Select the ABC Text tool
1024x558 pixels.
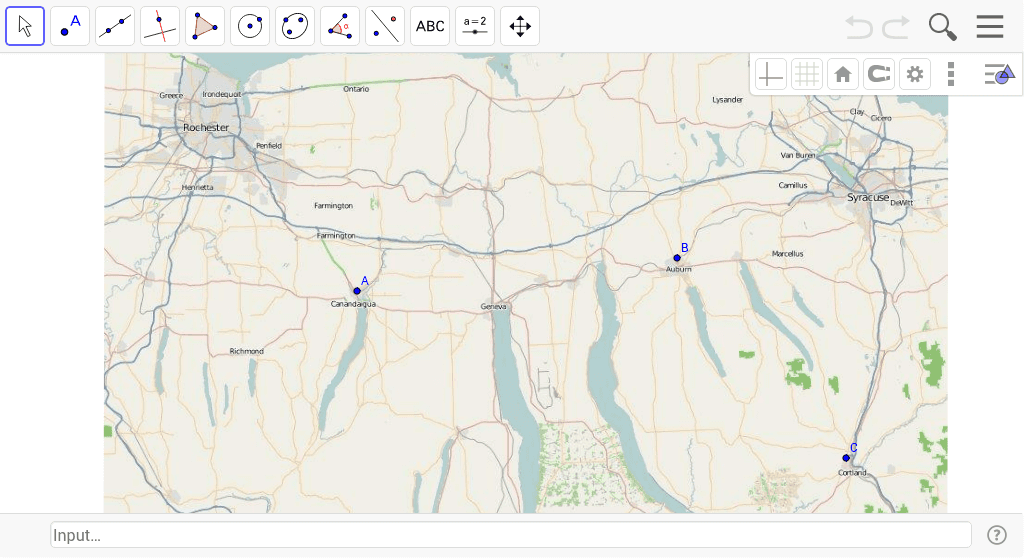(x=430, y=26)
